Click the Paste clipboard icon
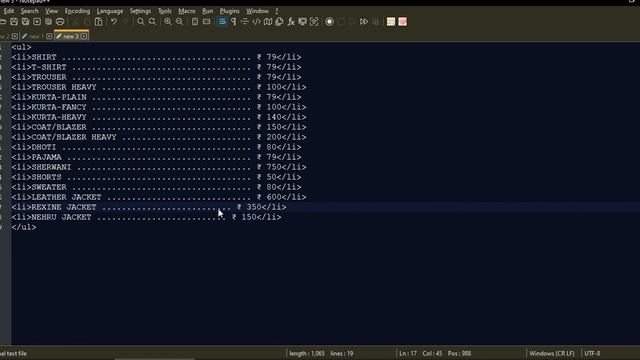 (x=98, y=22)
